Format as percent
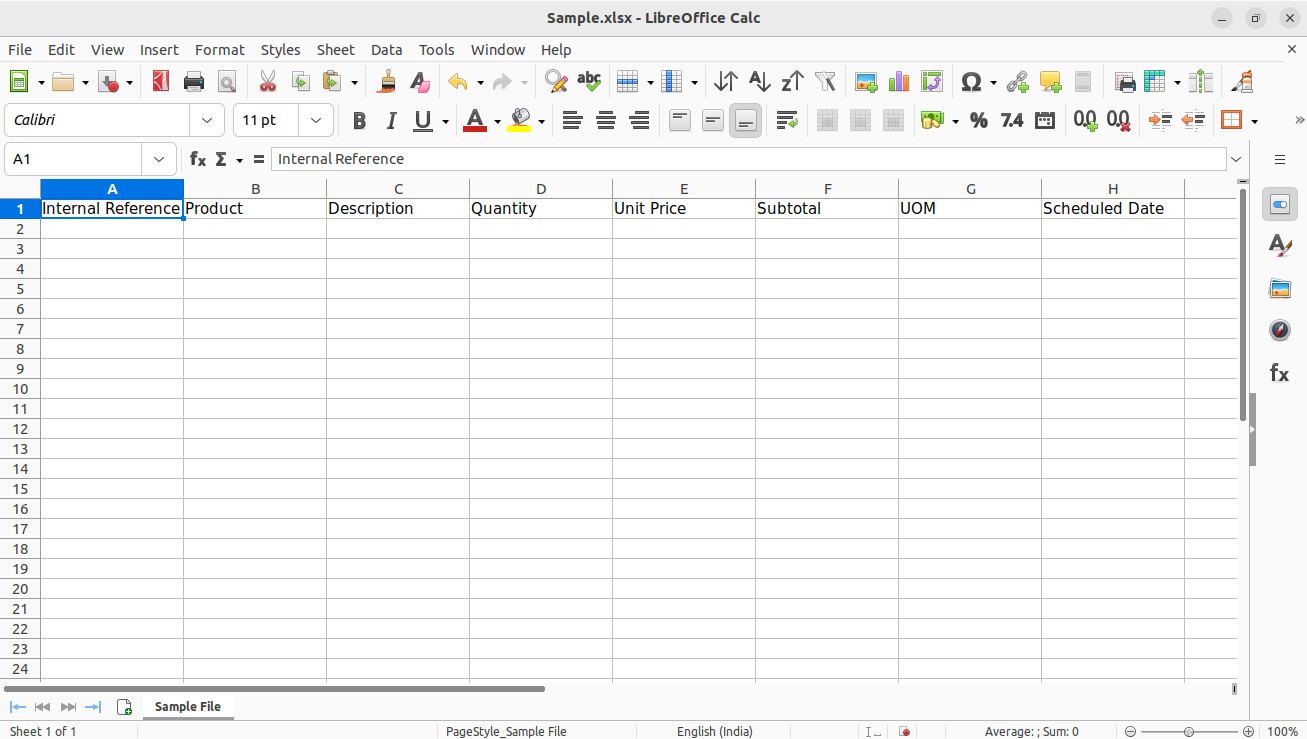1307x739 pixels. tap(979, 121)
